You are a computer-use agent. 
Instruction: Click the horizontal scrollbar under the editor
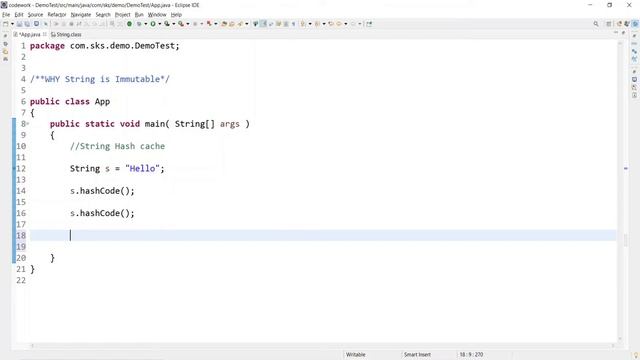coord(322,346)
